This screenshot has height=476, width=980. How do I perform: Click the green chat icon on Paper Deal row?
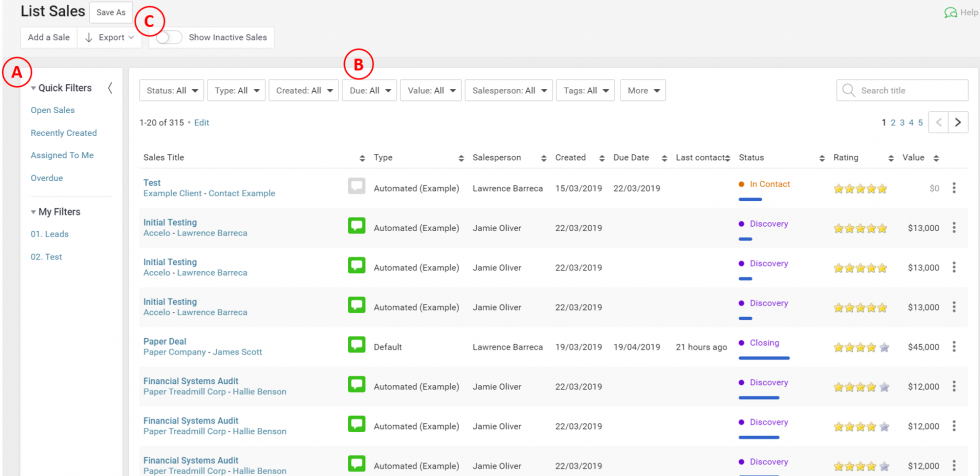[357, 345]
